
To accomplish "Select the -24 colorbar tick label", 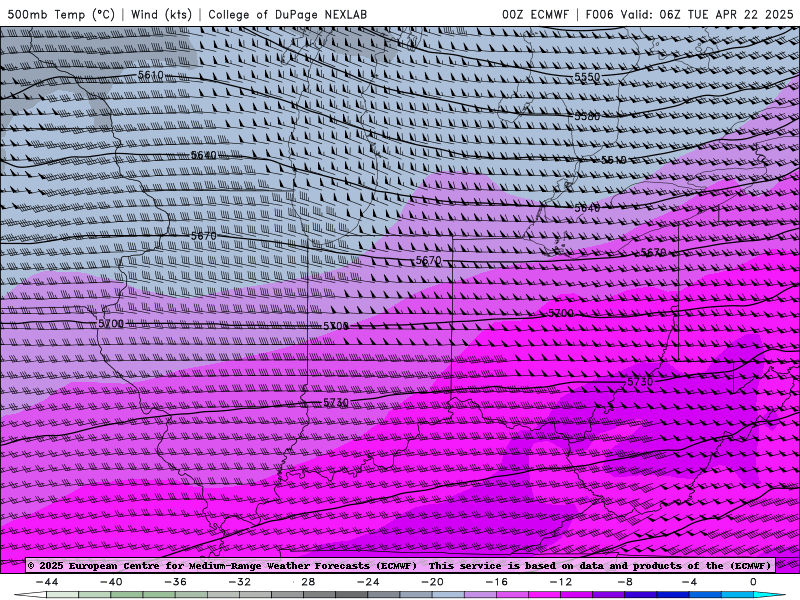I will pyautogui.click(x=368, y=582).
